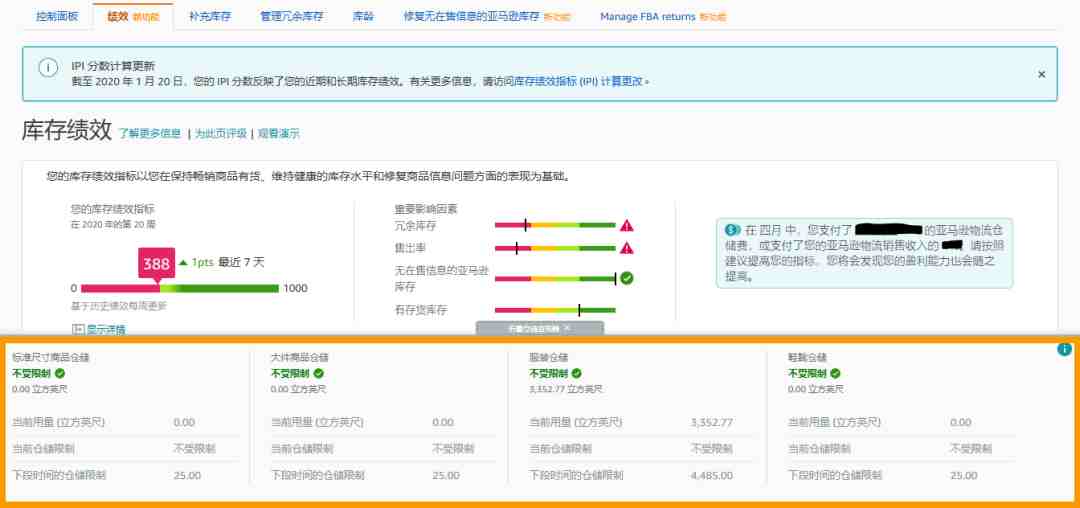This screenshot has height=508, width=1080.
Task: Click the info icon in the IPI banner
Action: click(x=47, y=67)
